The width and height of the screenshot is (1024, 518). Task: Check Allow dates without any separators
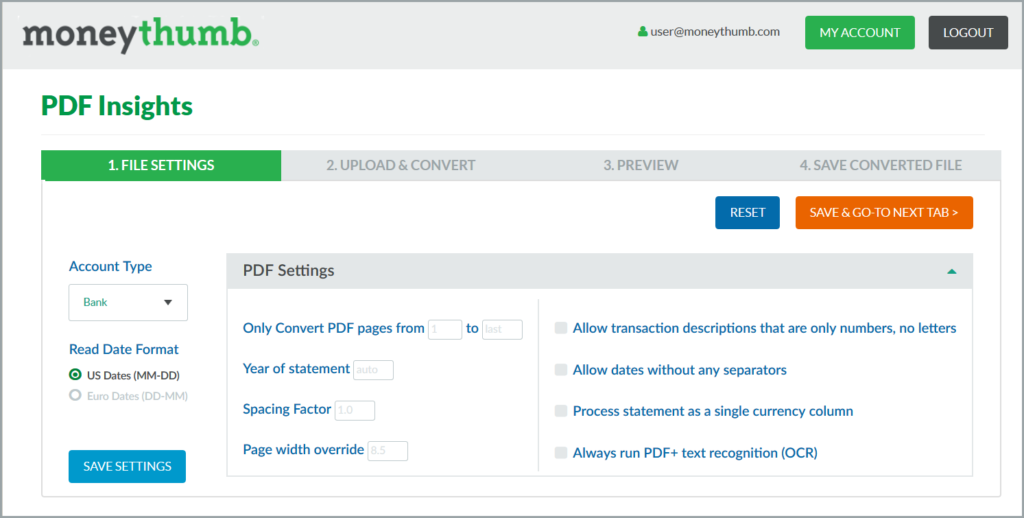click(x=560, y=370)
